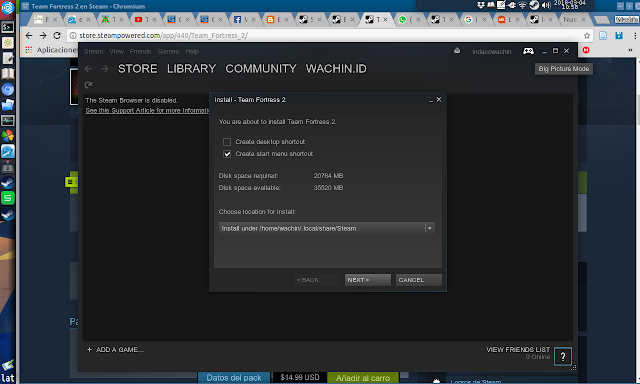This screenshot has width=640, height=384.
Task: Switch to the Blogger browser tab
Action: 277,19
